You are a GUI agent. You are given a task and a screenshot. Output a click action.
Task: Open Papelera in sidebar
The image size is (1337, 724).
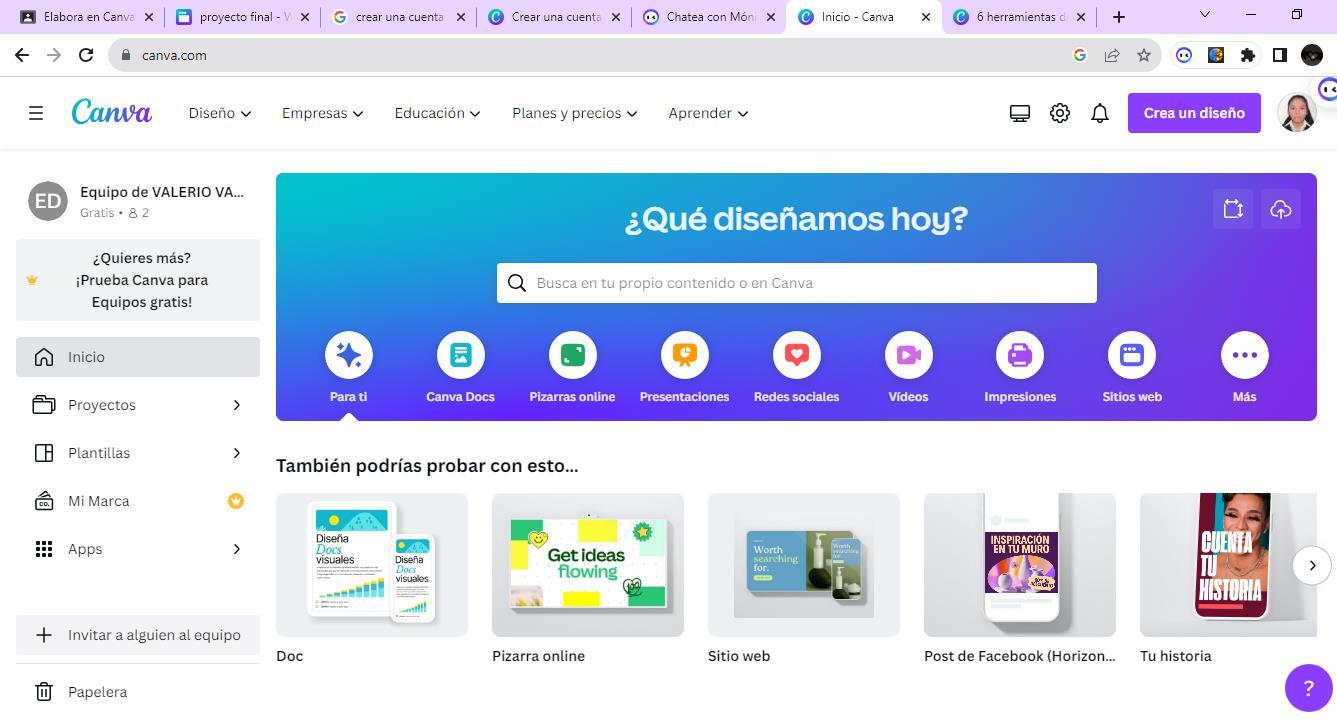pyautogui.click(x=138, y=692)
